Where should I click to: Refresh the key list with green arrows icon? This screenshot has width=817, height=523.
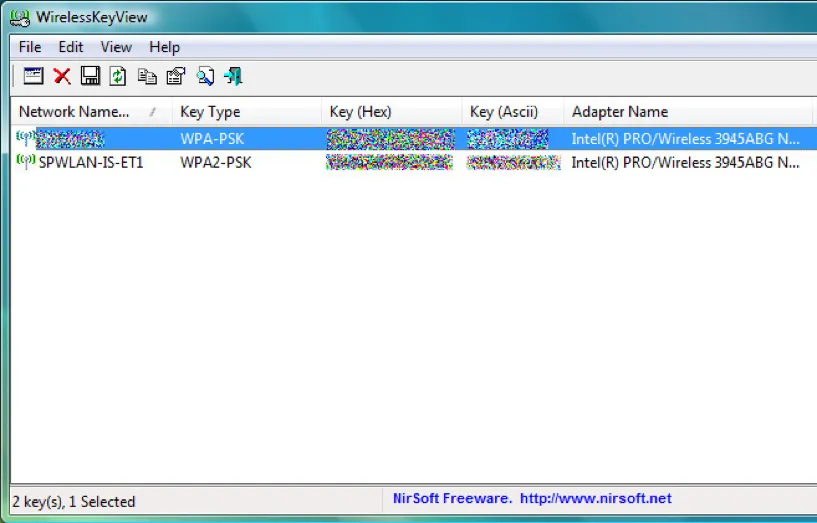[118, 76]
